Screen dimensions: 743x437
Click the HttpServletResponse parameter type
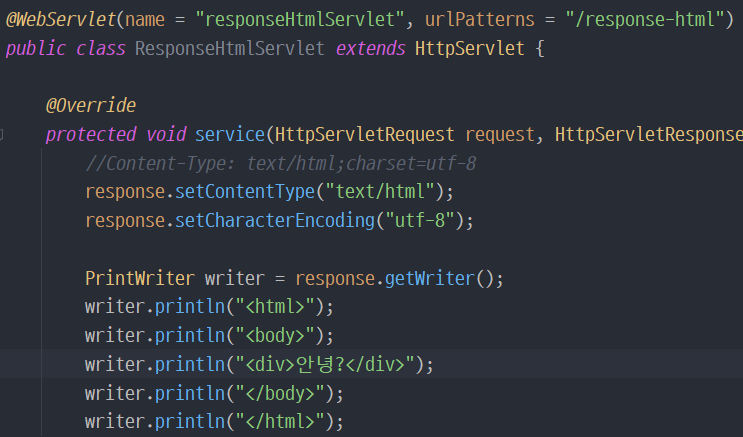pos(649,135)
